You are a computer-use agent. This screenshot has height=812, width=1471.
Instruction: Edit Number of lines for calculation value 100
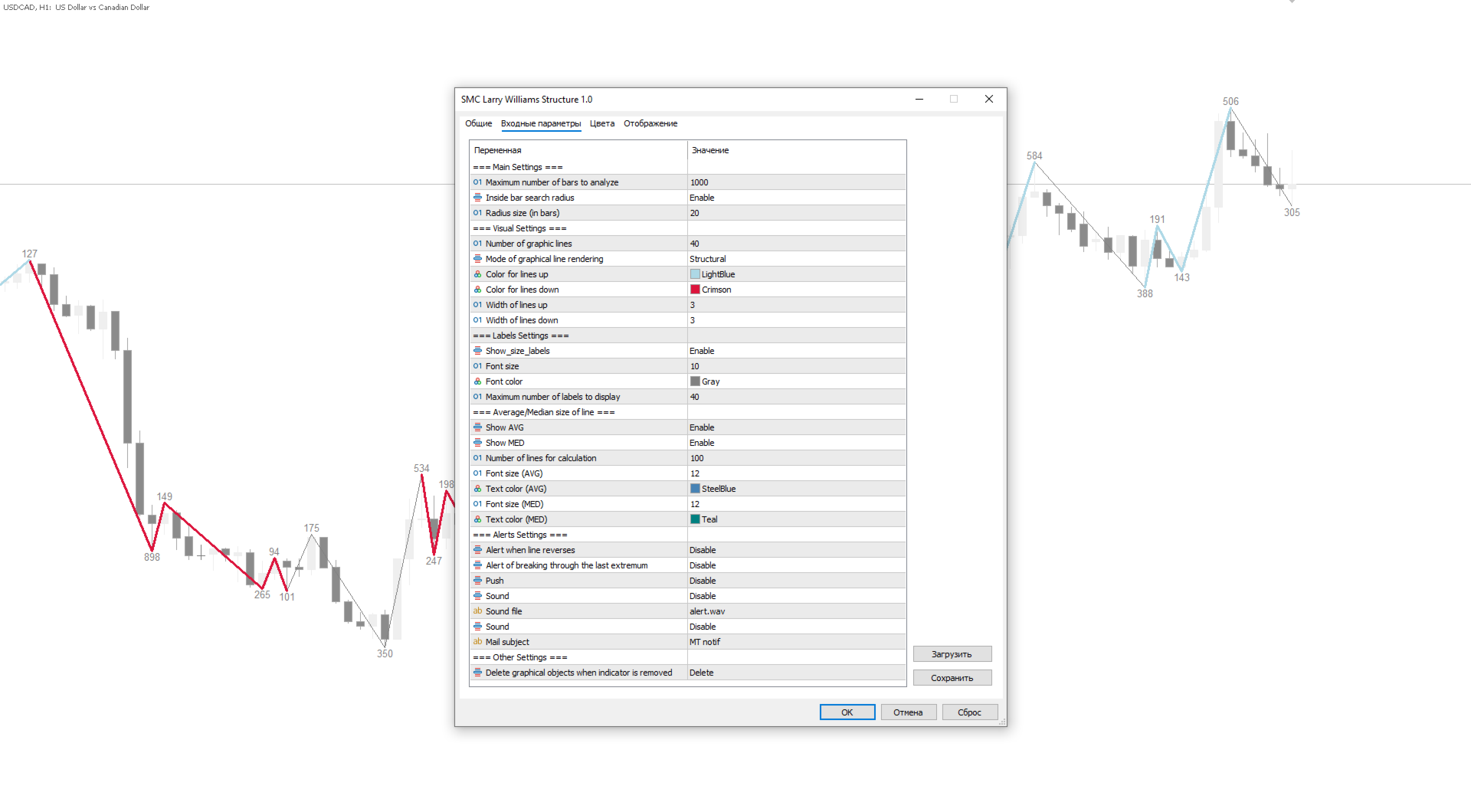click(x=797, y=458)
